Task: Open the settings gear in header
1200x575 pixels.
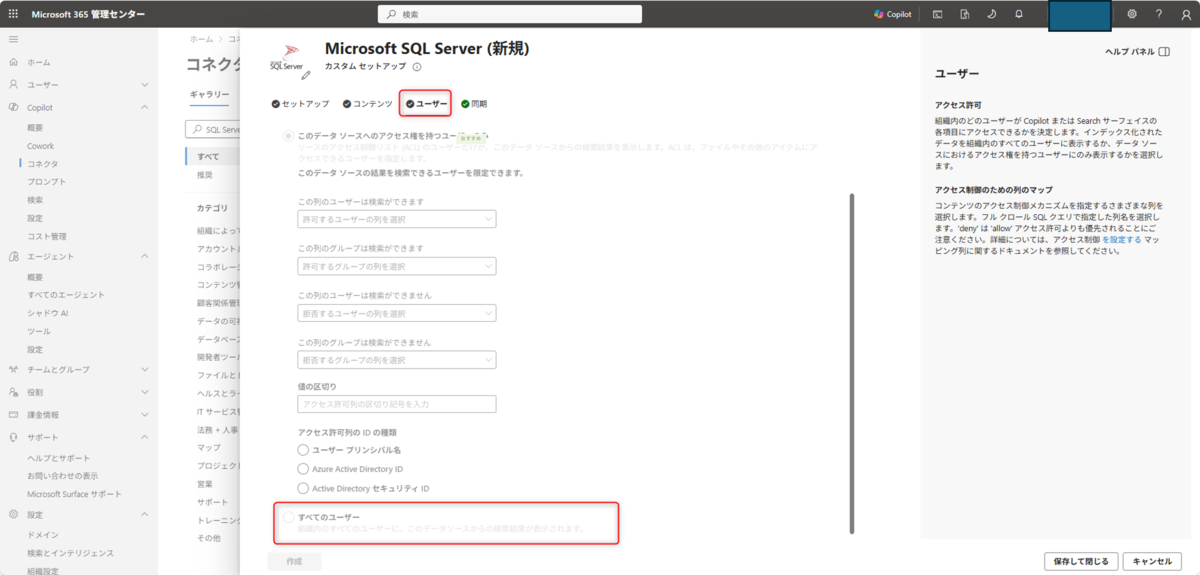Action: pos(1132,14)
